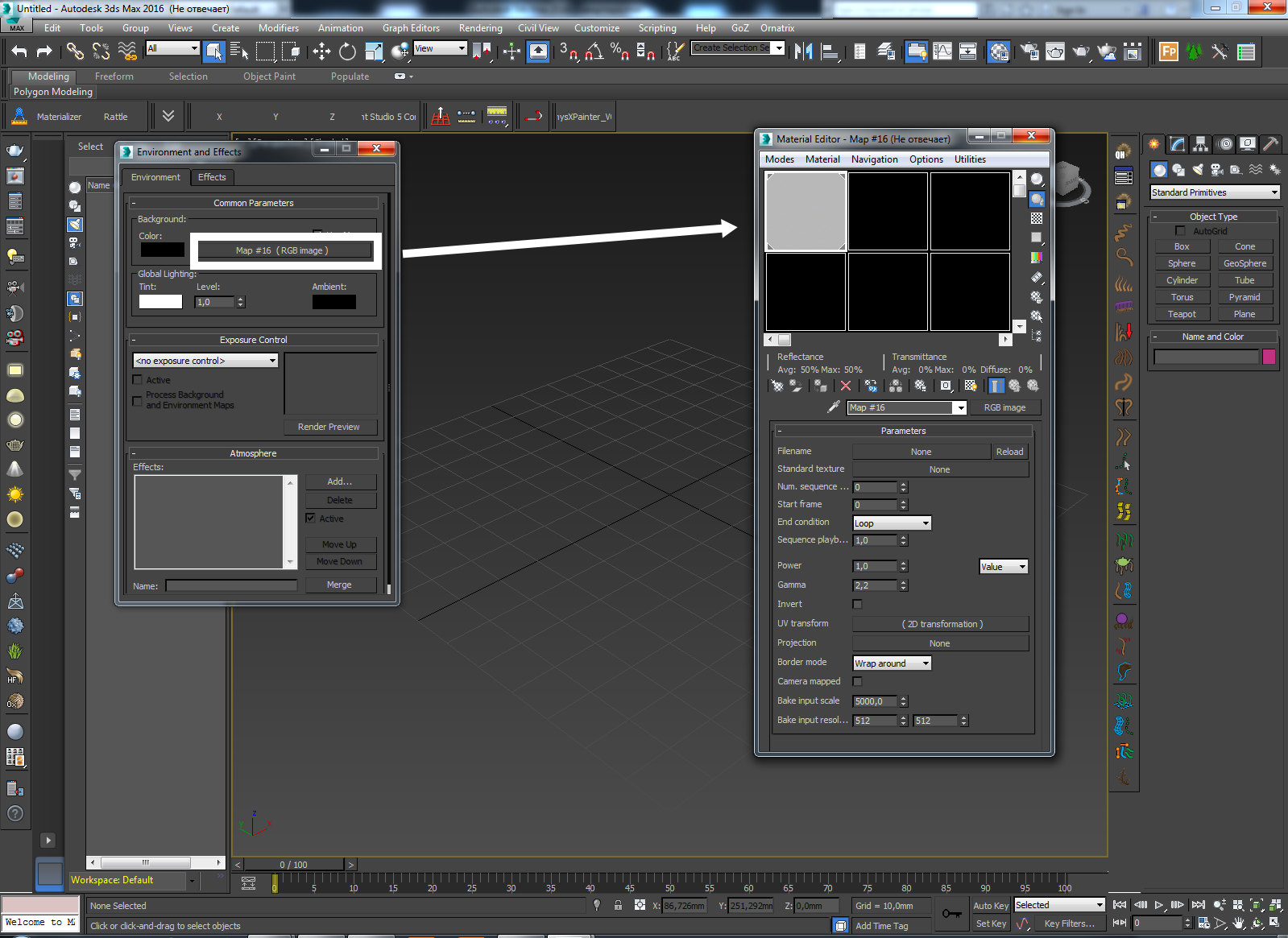Open the End condition 'Loop' dropdown
The width and height of the screenshot is (1288, 938).
[x=892, y=523]
